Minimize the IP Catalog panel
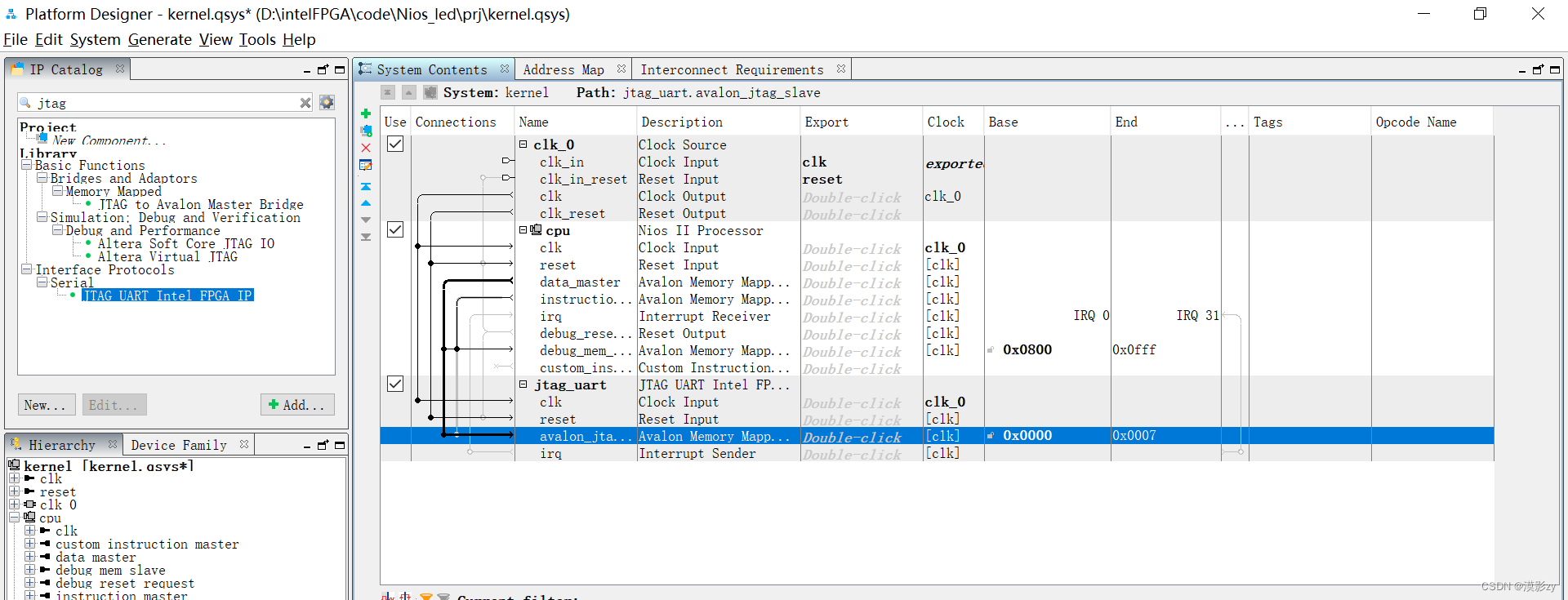1568x600 pixels. [x=307, y=71]
